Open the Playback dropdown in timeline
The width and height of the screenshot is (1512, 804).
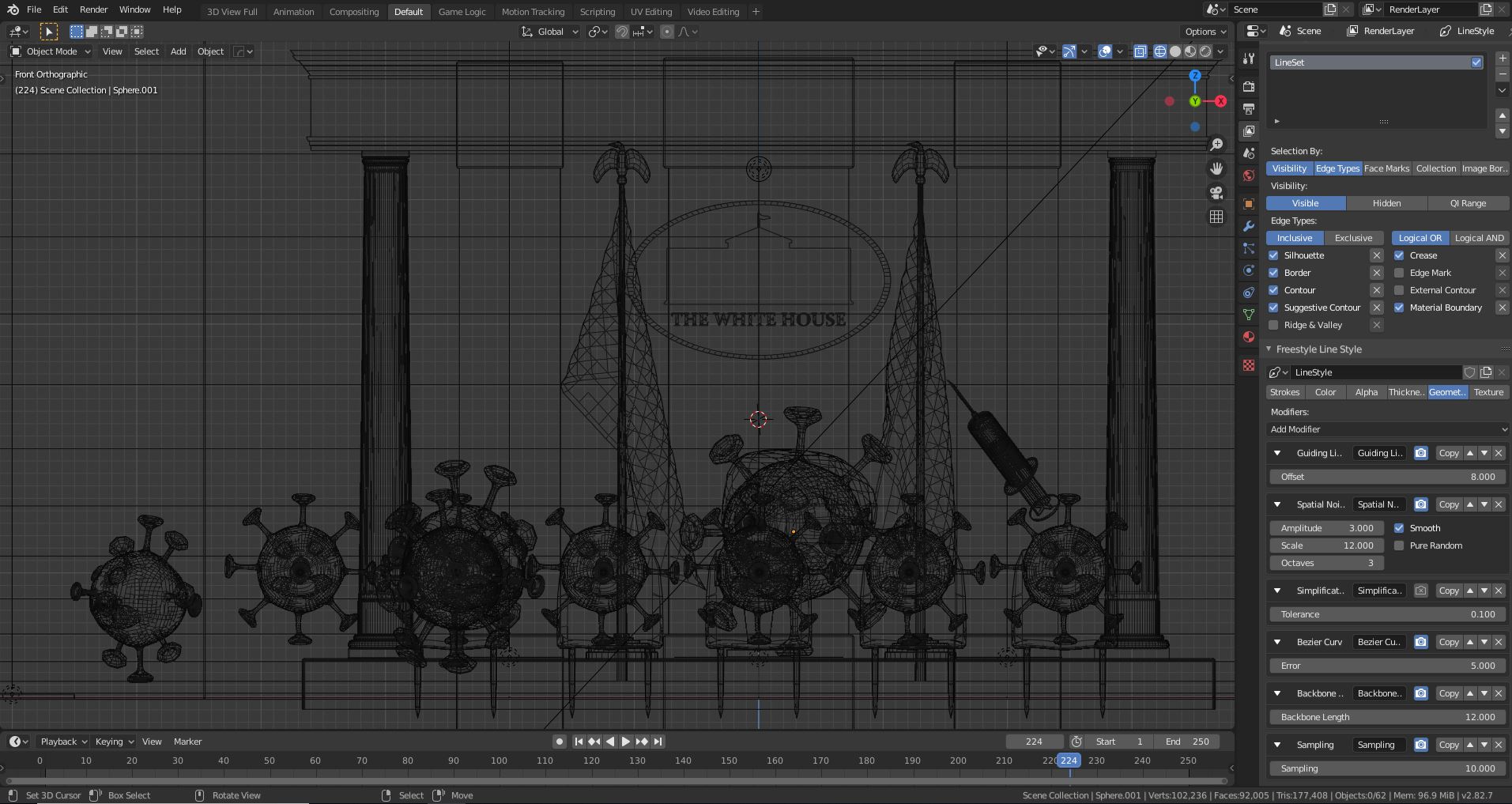pyautogui.click(x=63, y=742)
